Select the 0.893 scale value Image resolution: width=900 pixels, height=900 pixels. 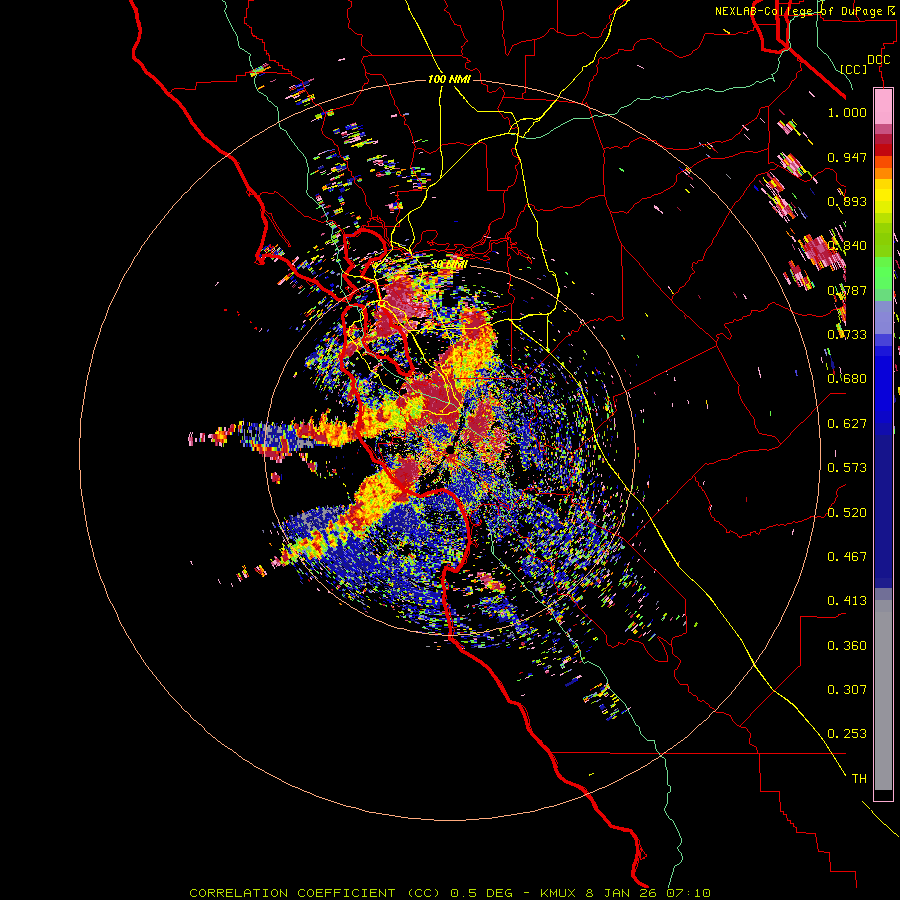(x=847, y=201)
